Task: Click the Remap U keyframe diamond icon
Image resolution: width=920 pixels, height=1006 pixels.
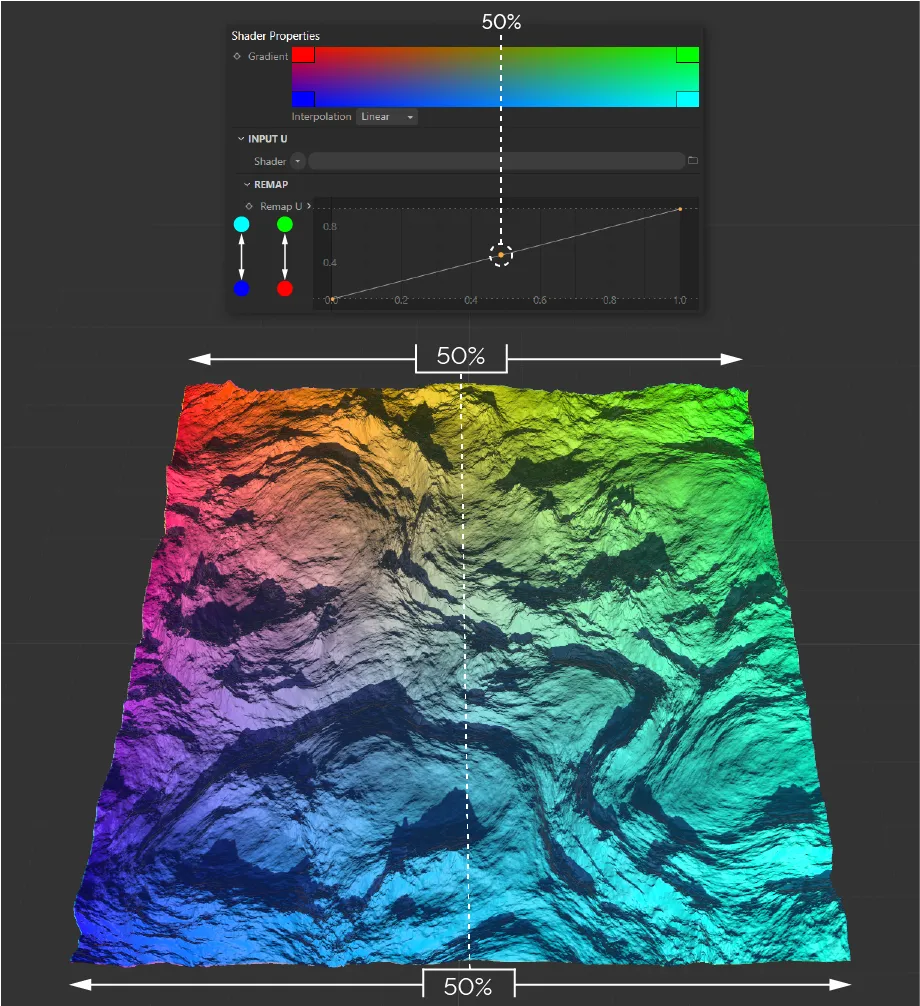Action: tap(248, 207)
